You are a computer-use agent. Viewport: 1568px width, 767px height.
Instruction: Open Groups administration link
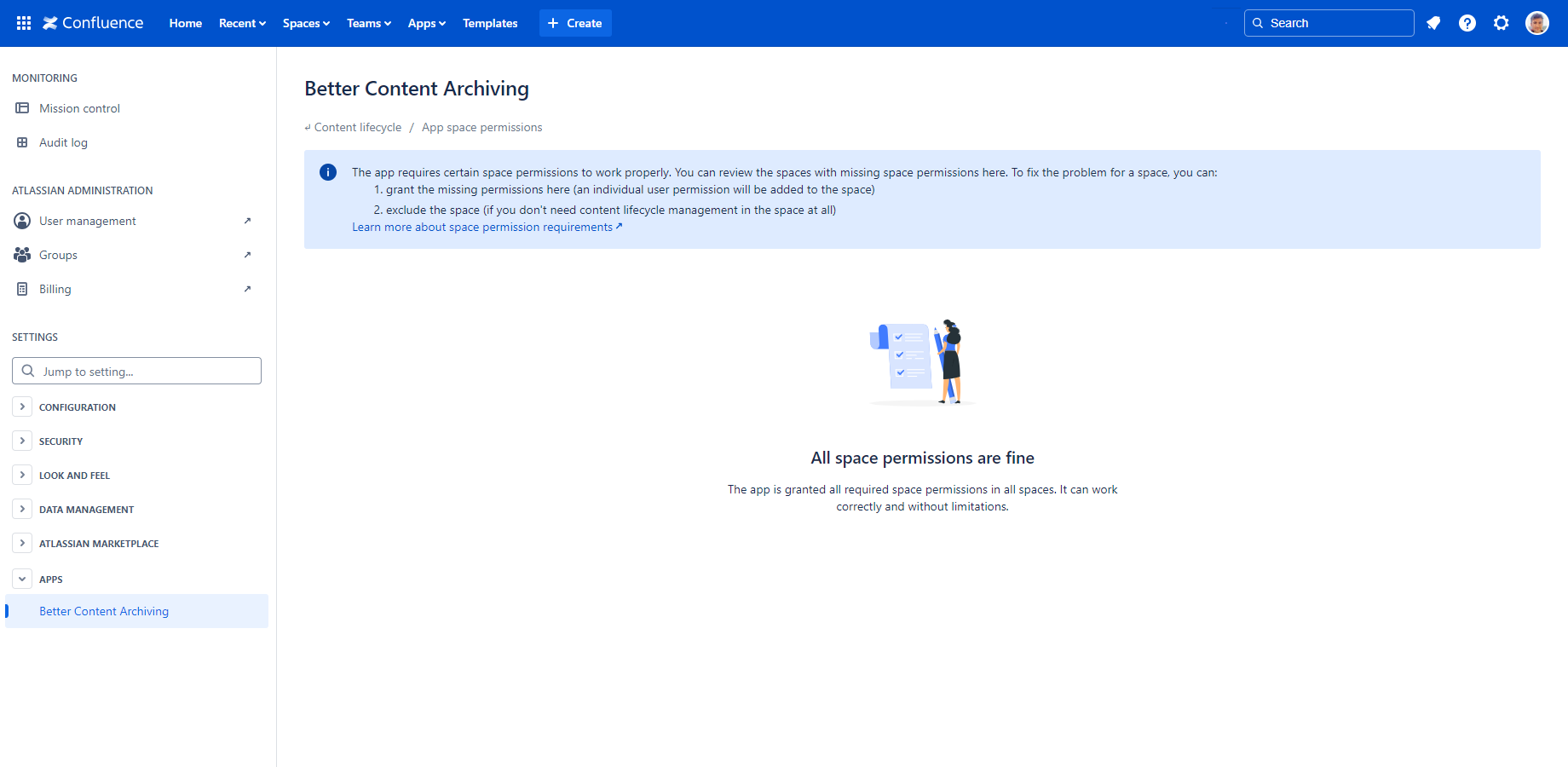pyautogui.click(x=58, y=255)
